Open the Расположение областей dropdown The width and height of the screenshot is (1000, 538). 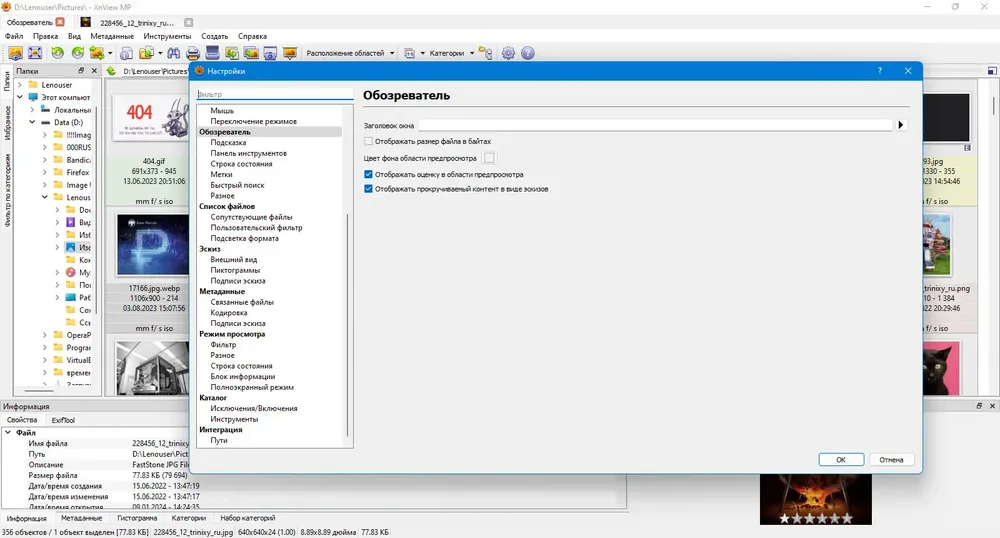pyautogui.click(x=350, y=54)
